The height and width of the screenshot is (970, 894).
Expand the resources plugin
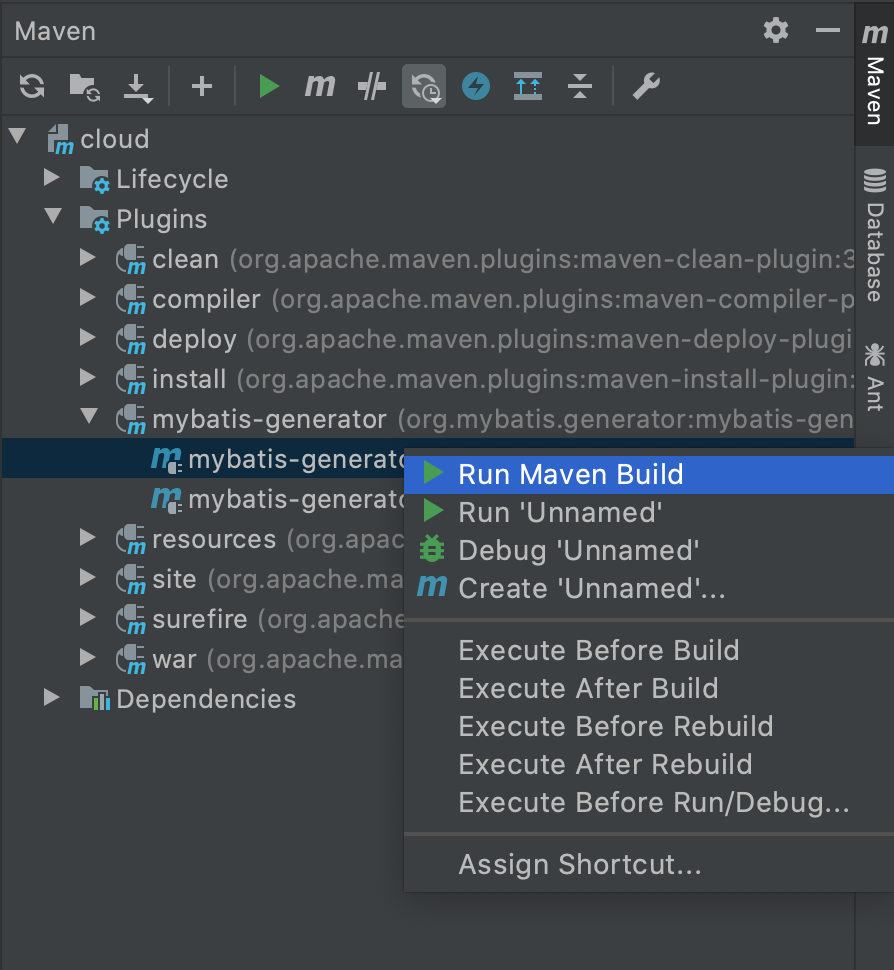[88, 538]
